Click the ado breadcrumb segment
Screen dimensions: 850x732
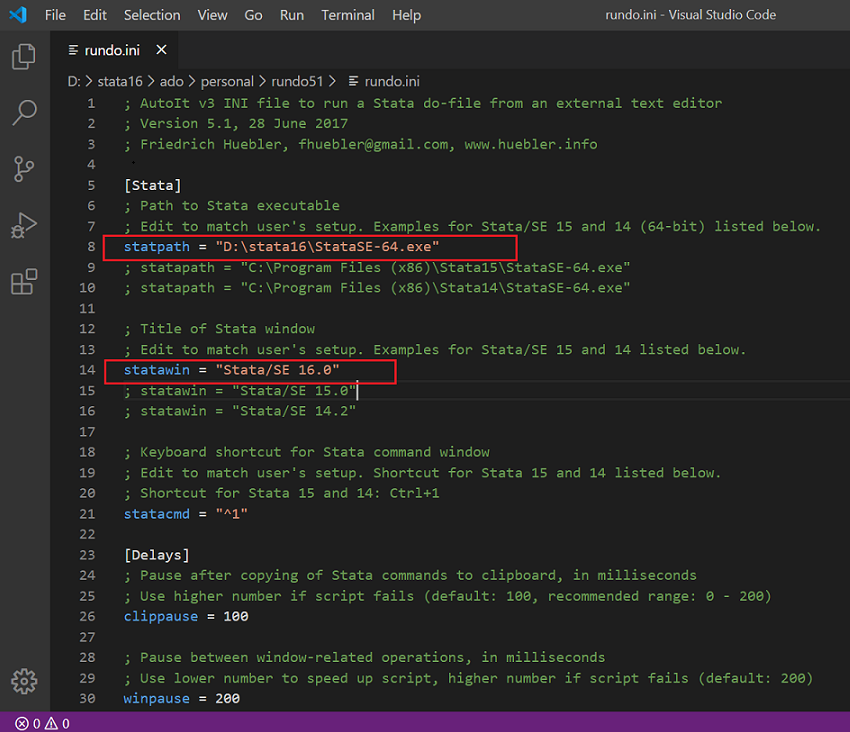tap(171, 81)
